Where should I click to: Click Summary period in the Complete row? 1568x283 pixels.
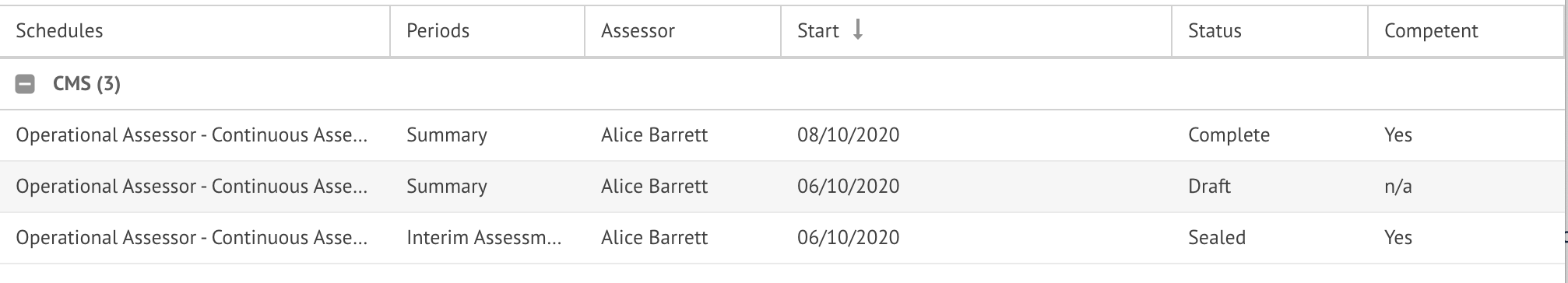pyautogui.click(x=446, y=135)
